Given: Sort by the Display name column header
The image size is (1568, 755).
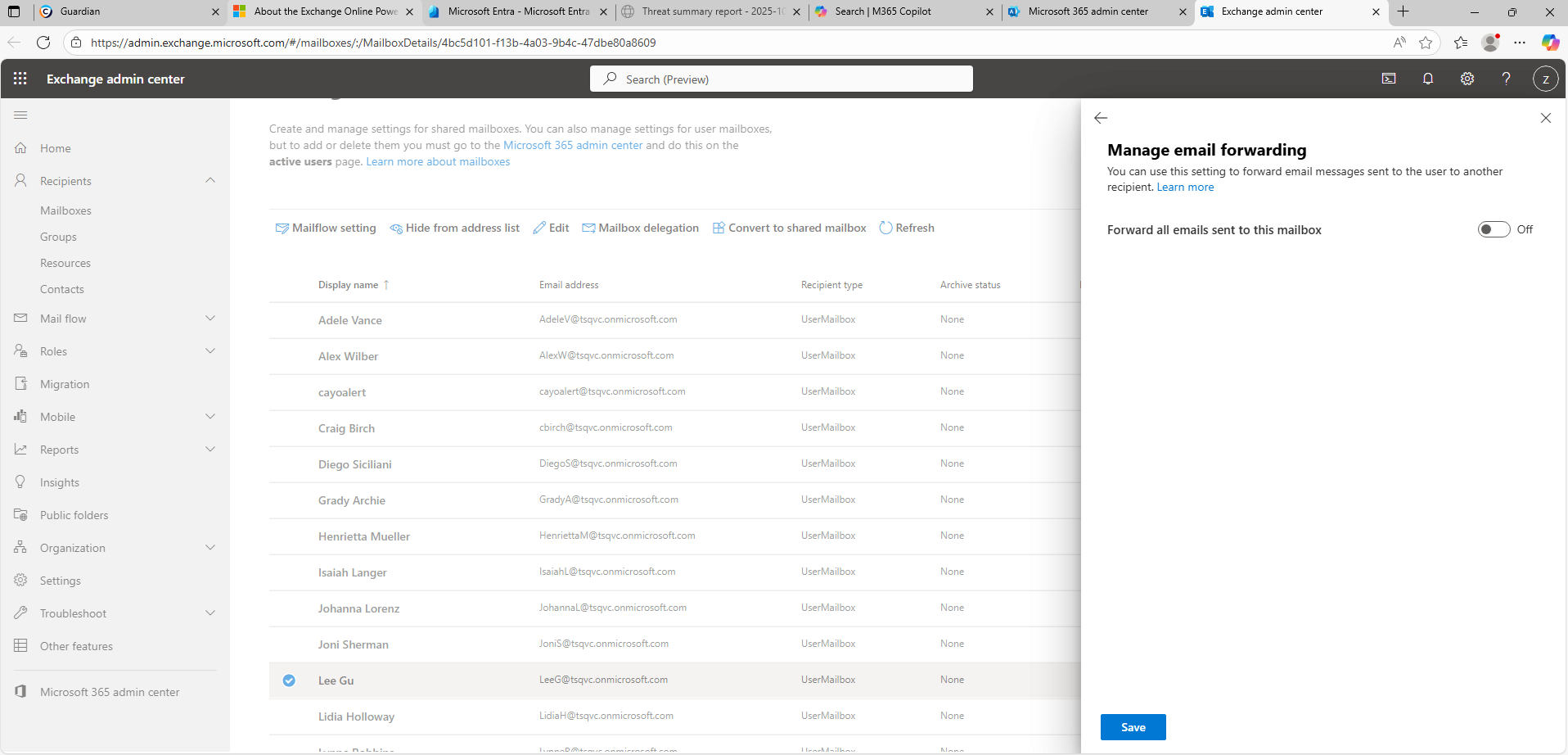Looking at the screenshot, I should (349, 285).
